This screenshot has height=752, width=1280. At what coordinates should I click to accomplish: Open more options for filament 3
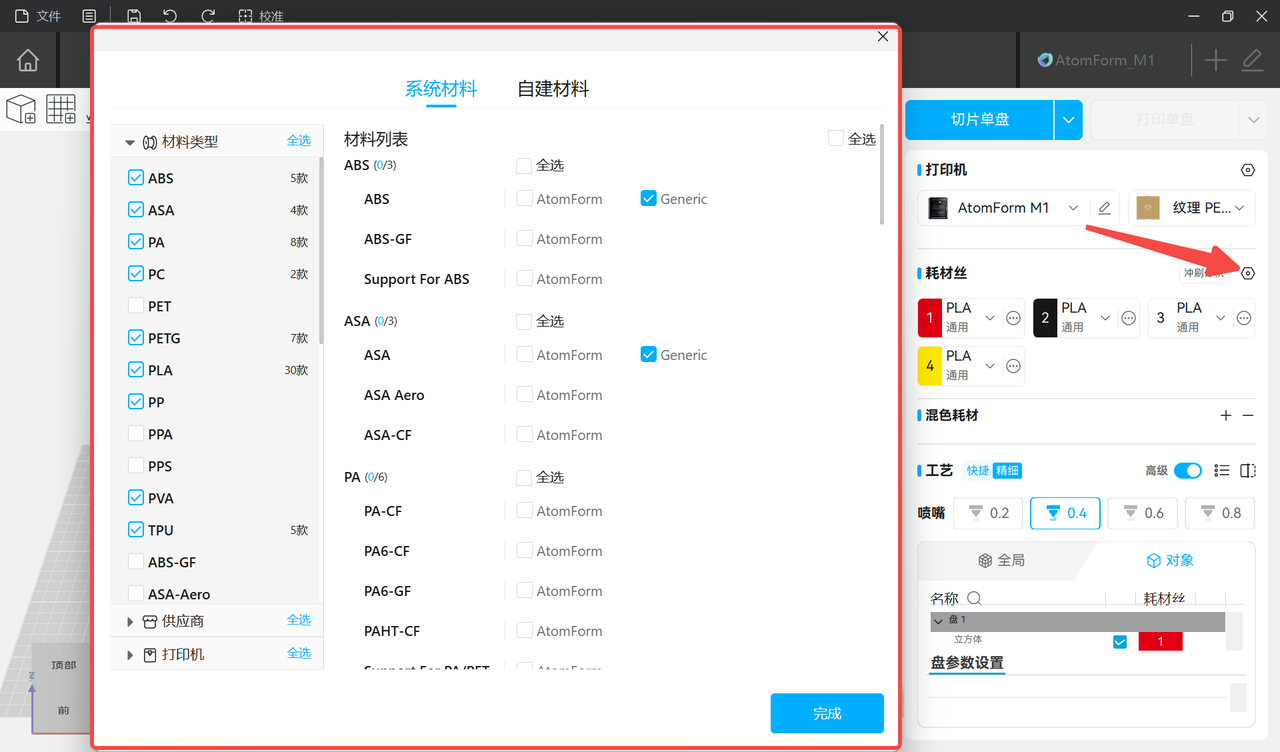point(1244,318)
